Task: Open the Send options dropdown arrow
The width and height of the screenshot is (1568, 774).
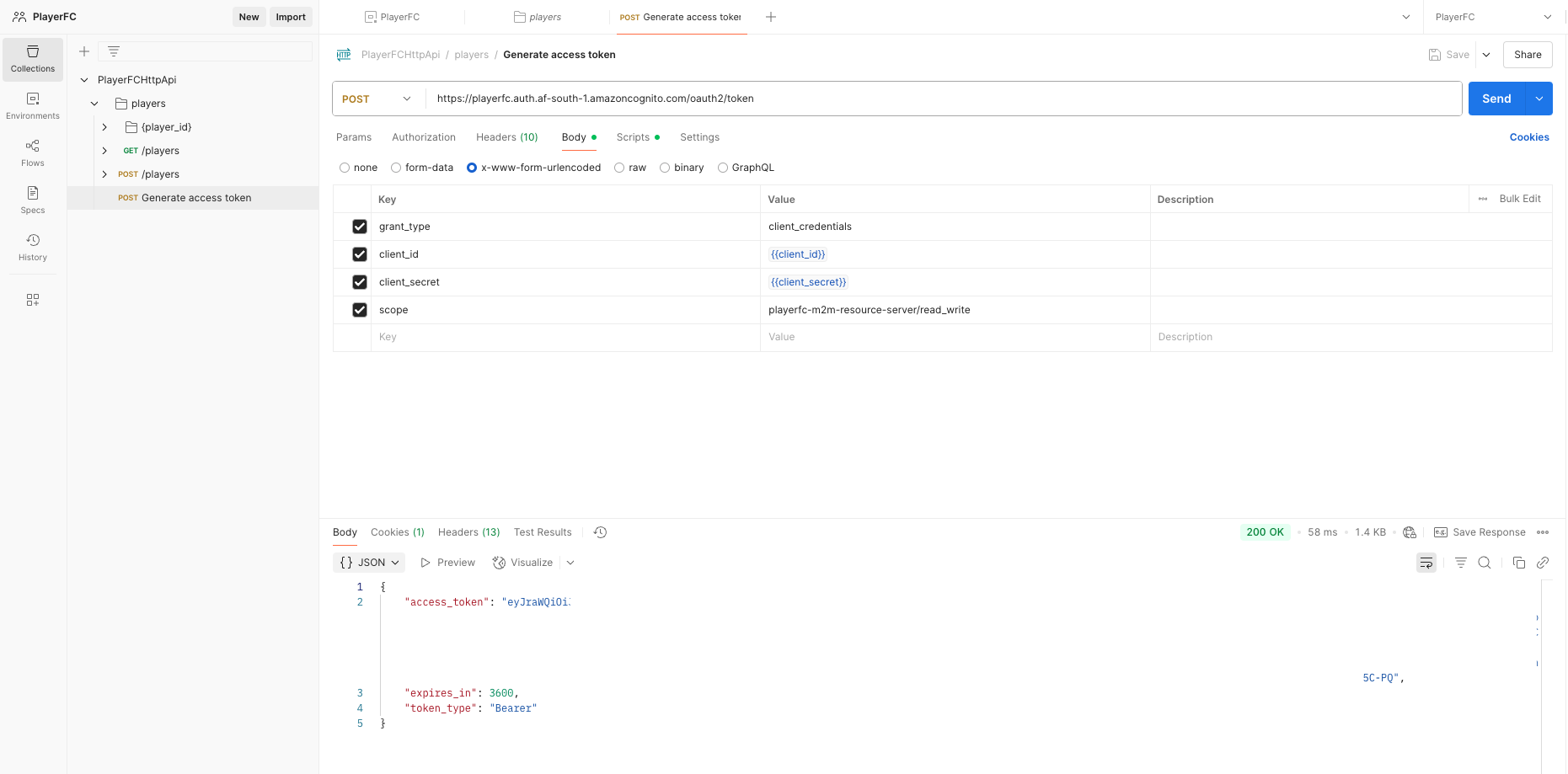Action: 1539,99
